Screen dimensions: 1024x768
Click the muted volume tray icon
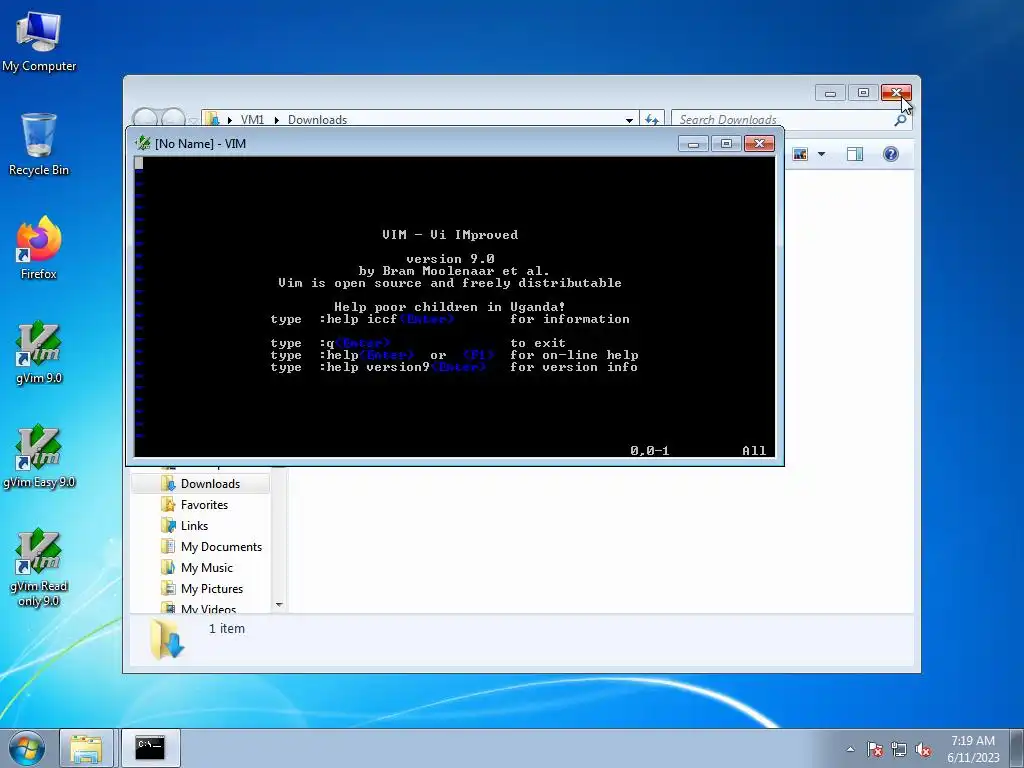click(923, 749)
